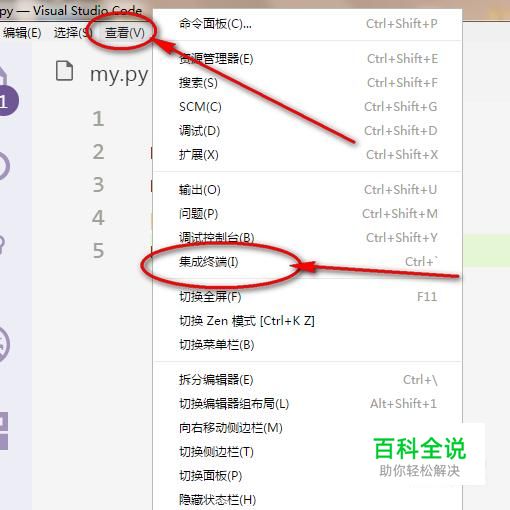This screenshot has height=510, width=510.
Task: Open the 命令面板(C)... menu entry
Action: (307, 24)
